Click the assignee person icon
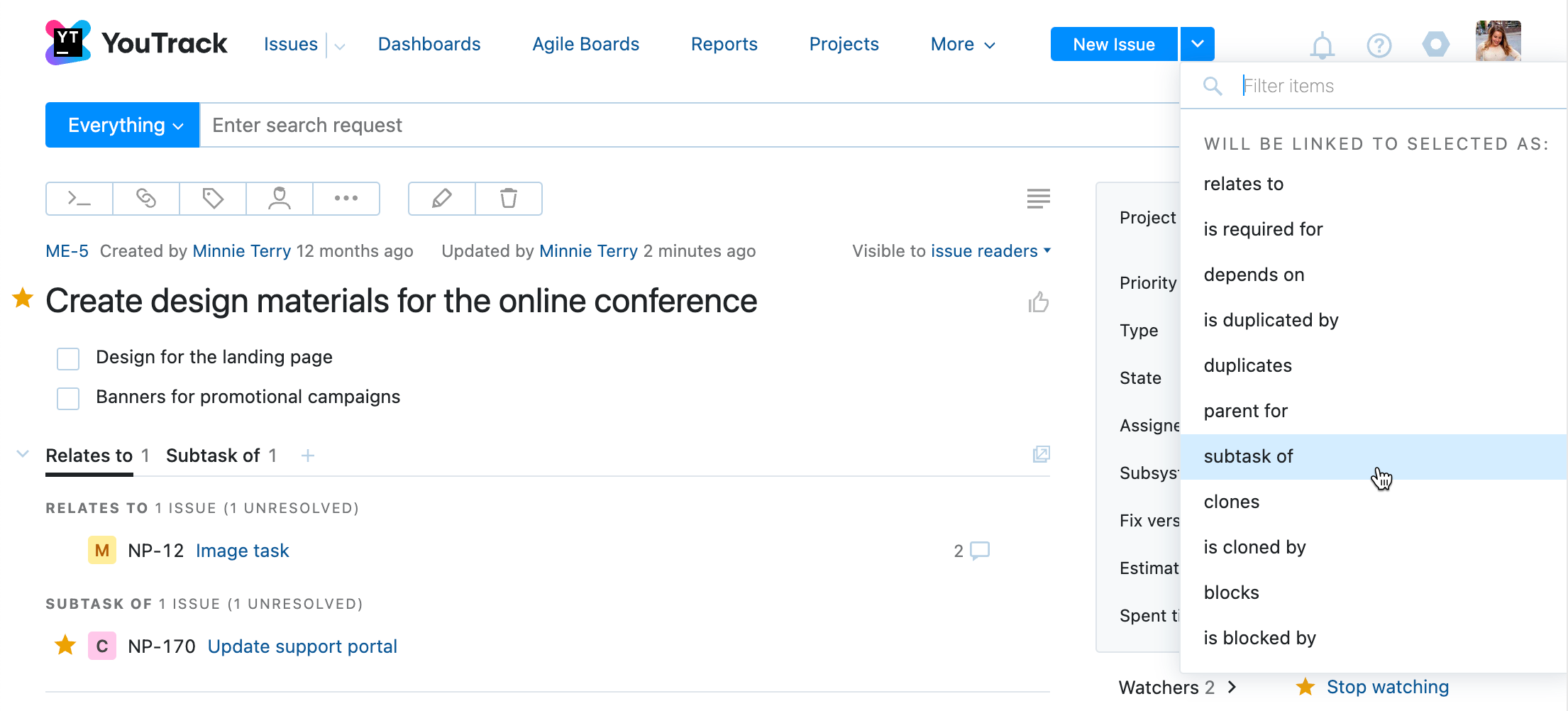This screenshot has width=1568, height=711. click(x=279, y=199)
